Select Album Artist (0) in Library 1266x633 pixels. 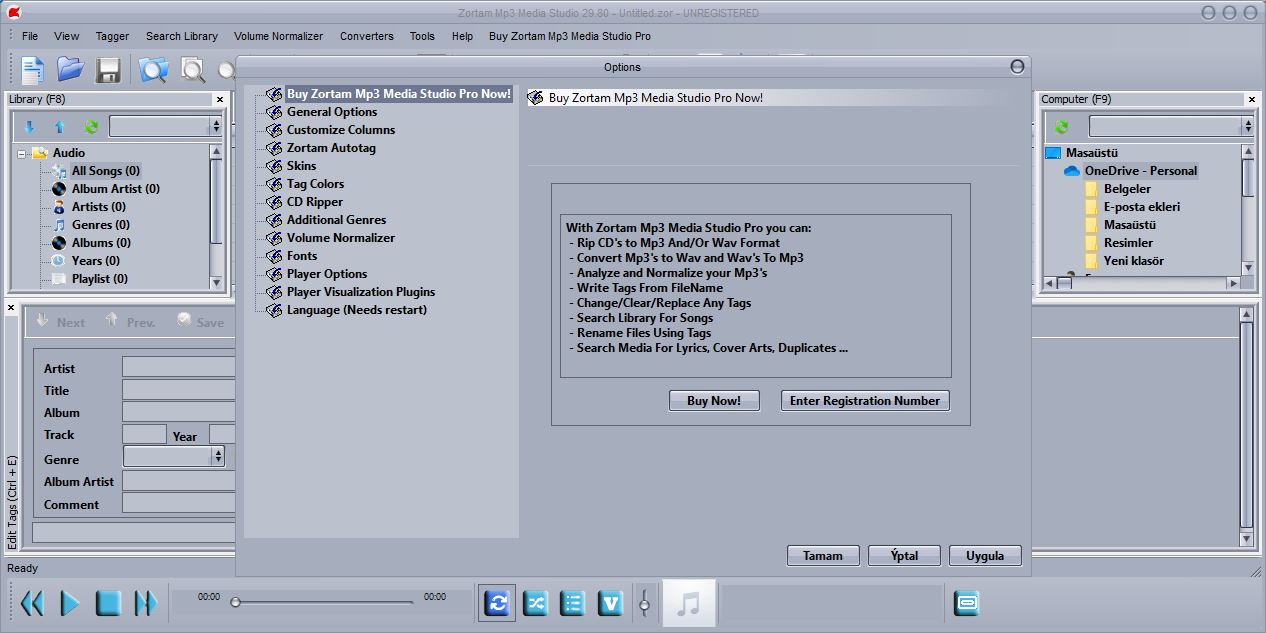coord(115,189)
